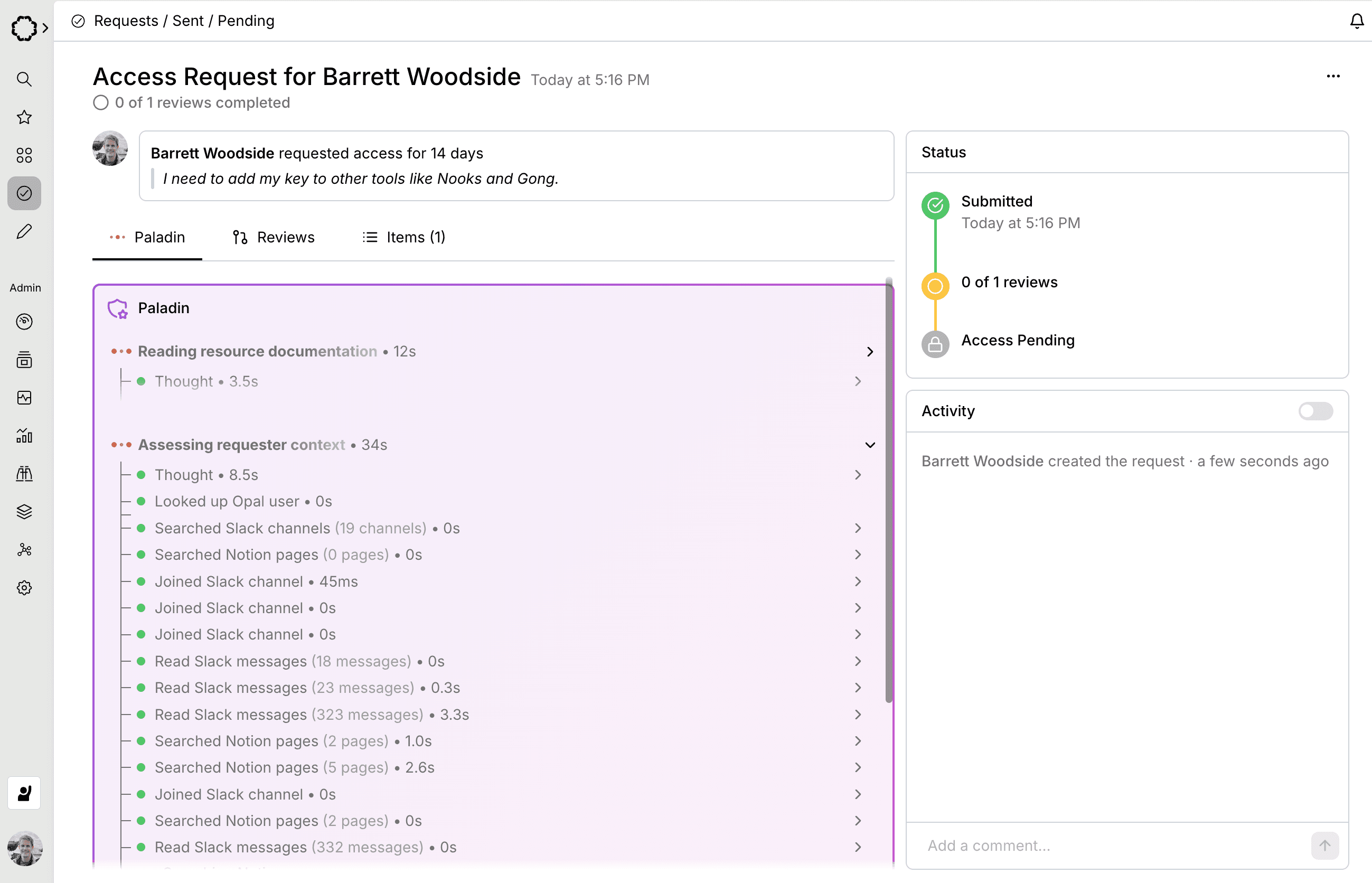This screenshot has width=1372, height=883.
Task: Switch to the Items (1) tab
Action: (x=403, y=237)
